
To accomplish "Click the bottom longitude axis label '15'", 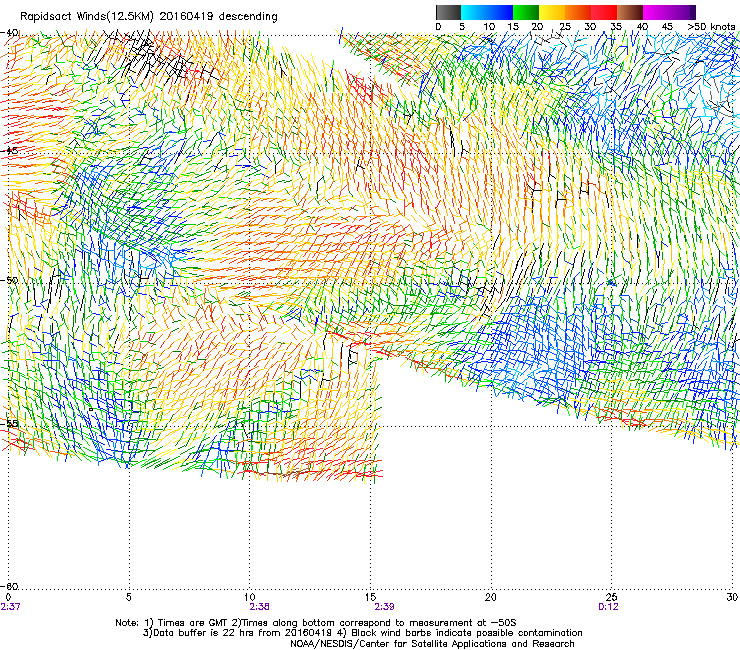I will 370,597.
